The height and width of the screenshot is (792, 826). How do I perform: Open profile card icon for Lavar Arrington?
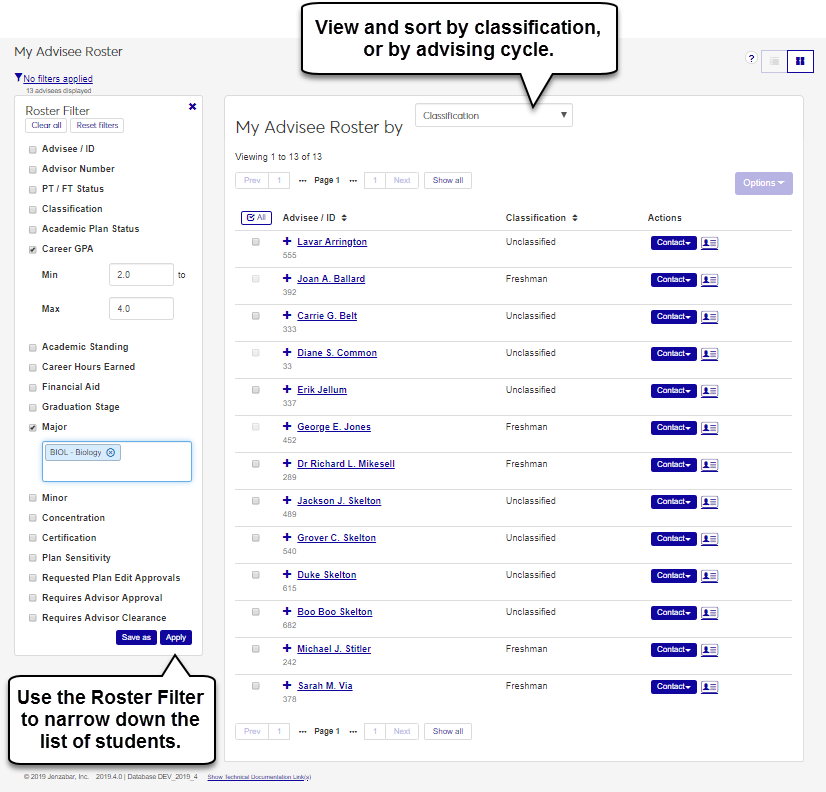pyautogui.click(x=710, y=243)
